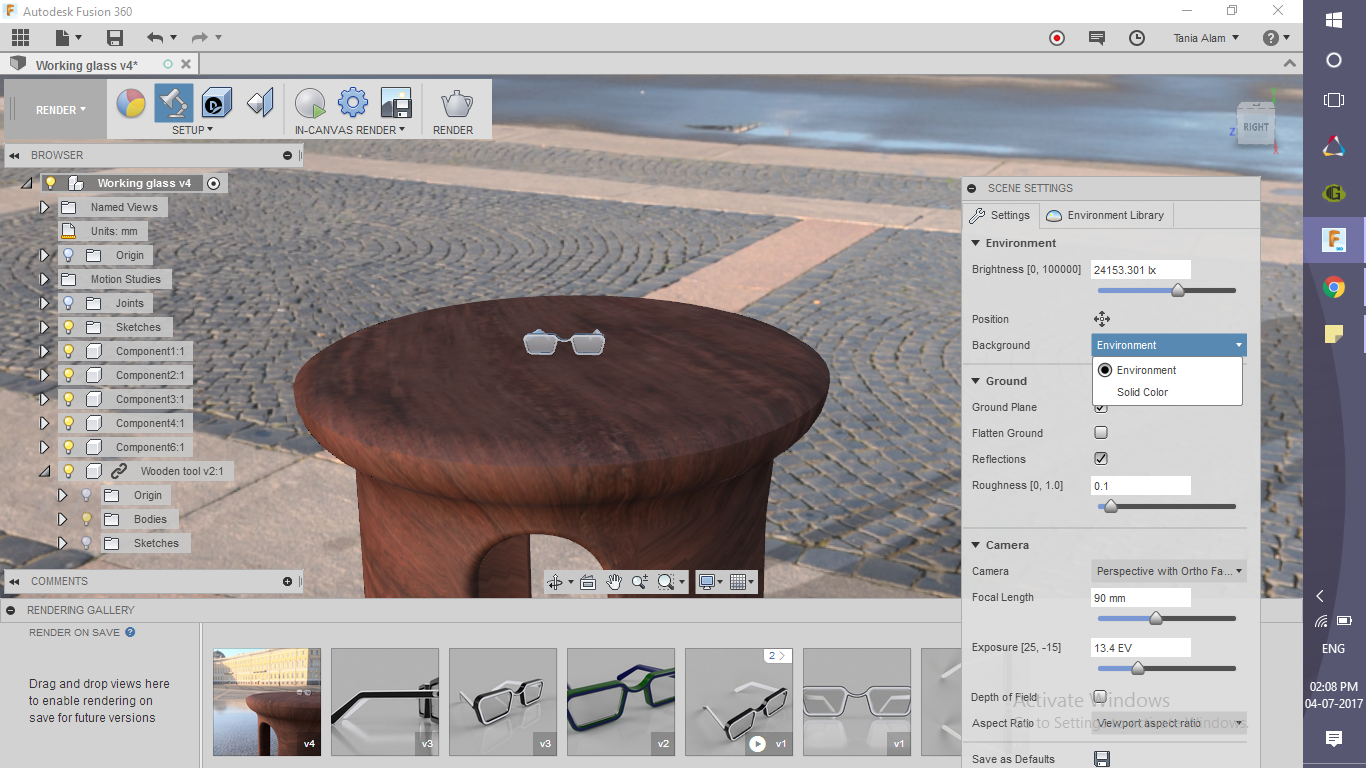Viewport: 1366px width, 768px height.
Task: Open the job status clock icon
Action: 1137,38
